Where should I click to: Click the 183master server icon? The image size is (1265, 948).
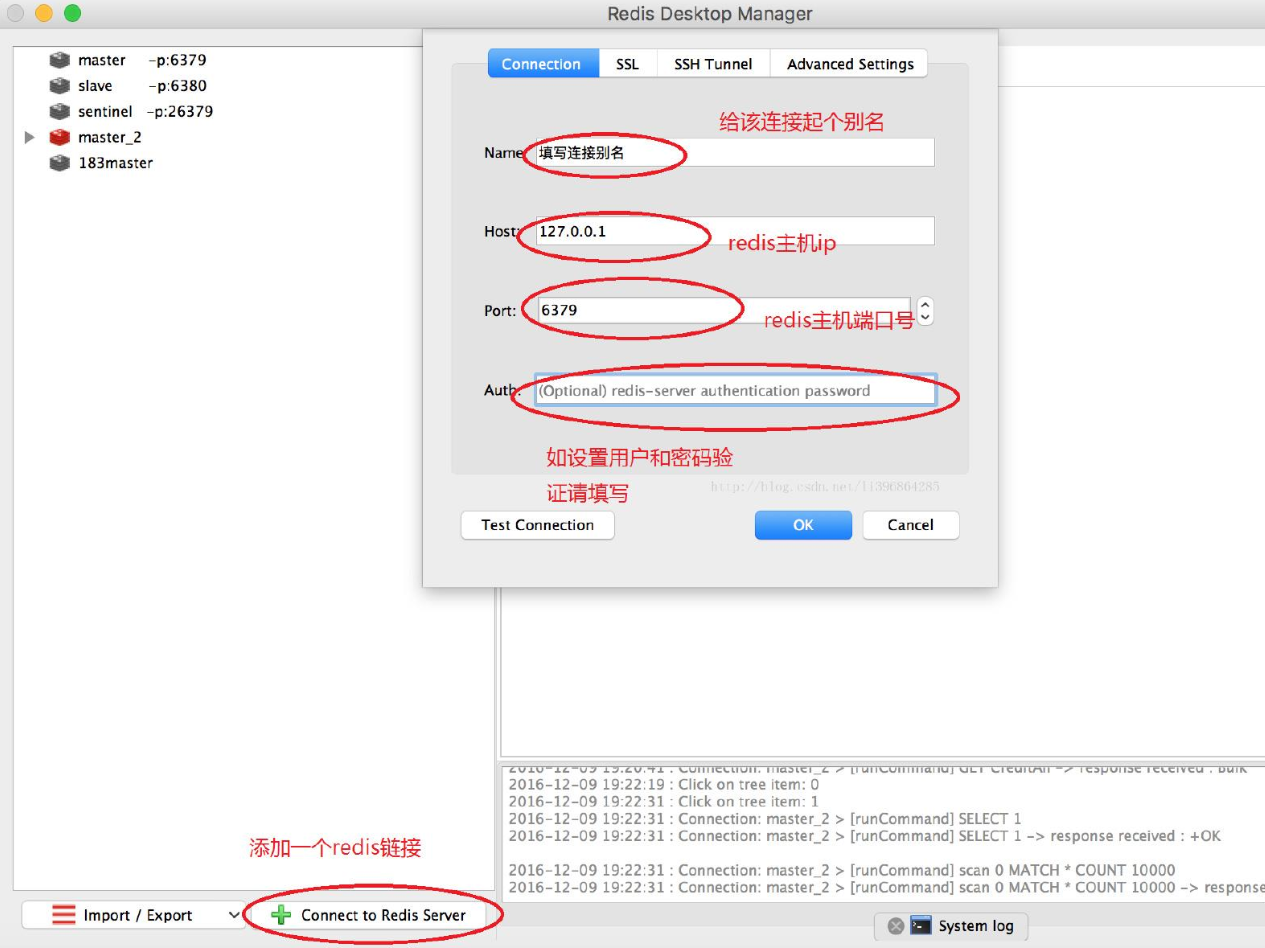click(x=60, y=163)
